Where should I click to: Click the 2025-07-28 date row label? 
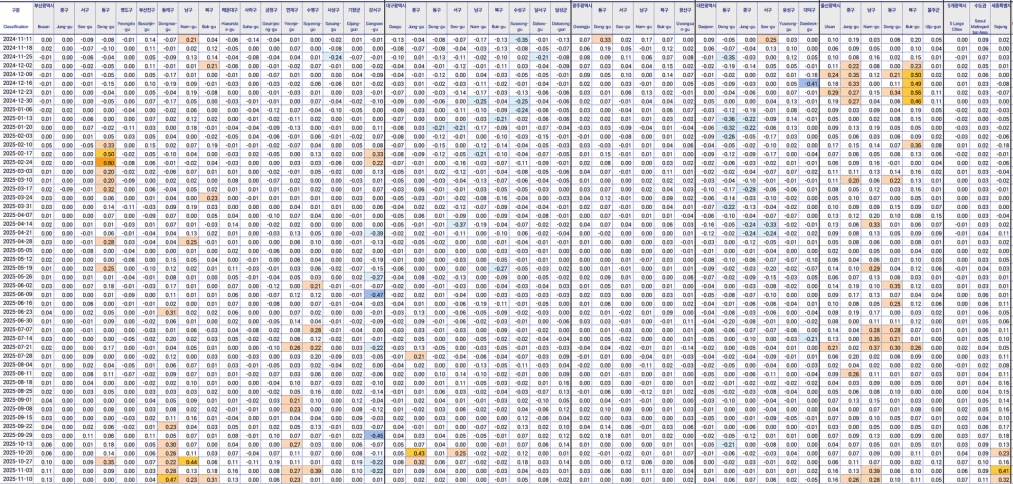point(18,355)
